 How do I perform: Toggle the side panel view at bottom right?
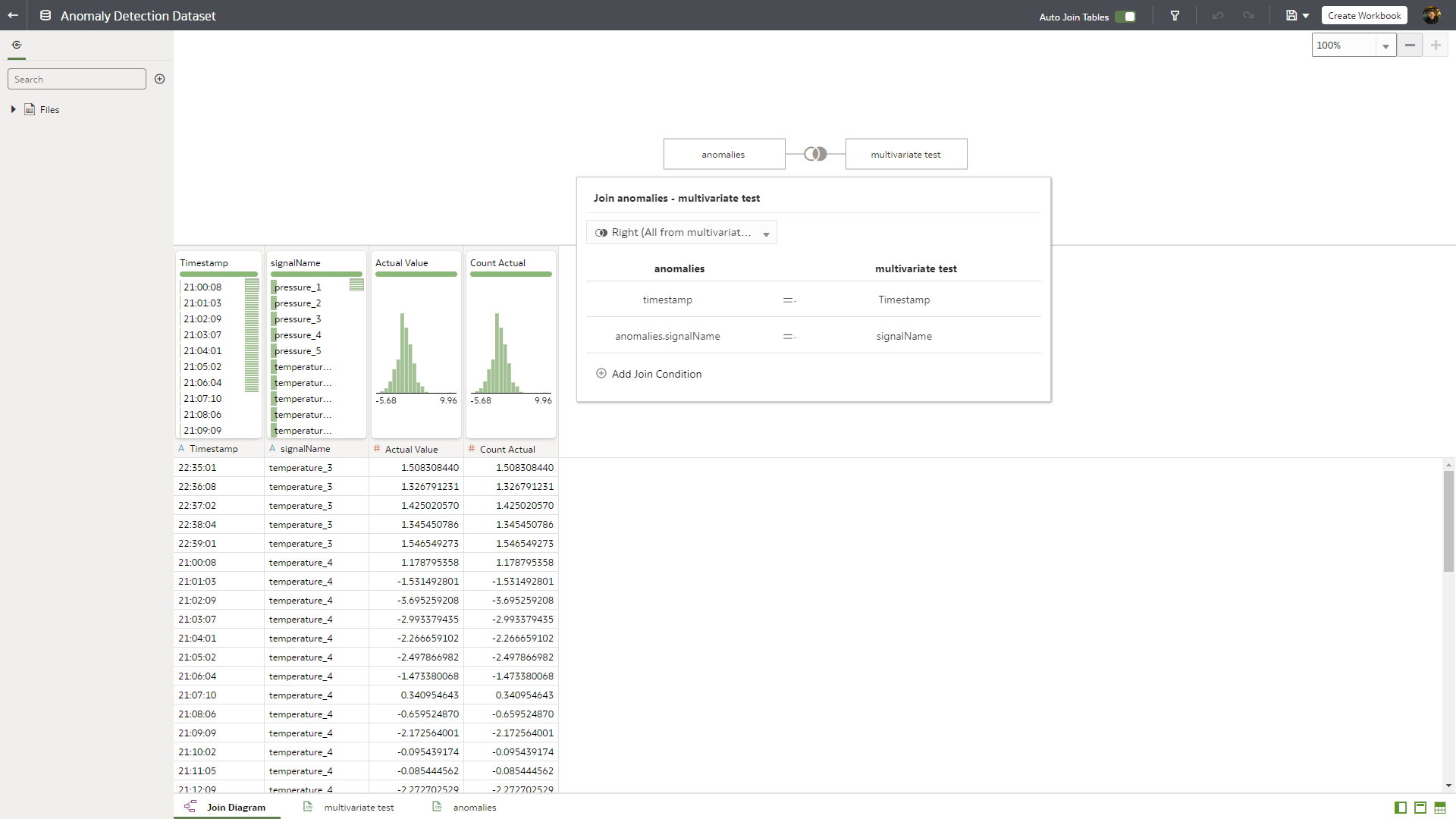click(1399, 808)
